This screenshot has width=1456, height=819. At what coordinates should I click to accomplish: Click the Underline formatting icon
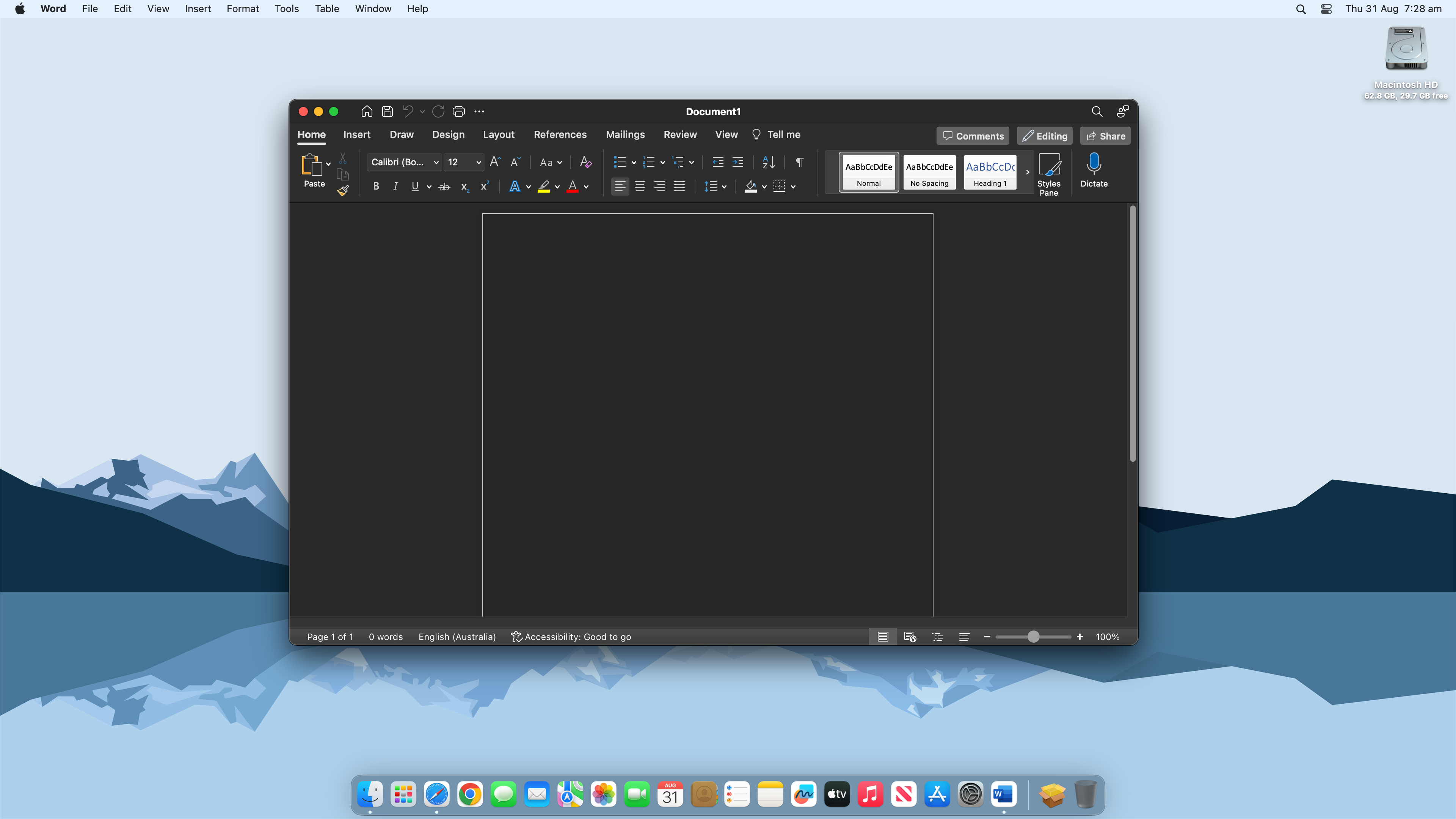(x=415, y=187)
